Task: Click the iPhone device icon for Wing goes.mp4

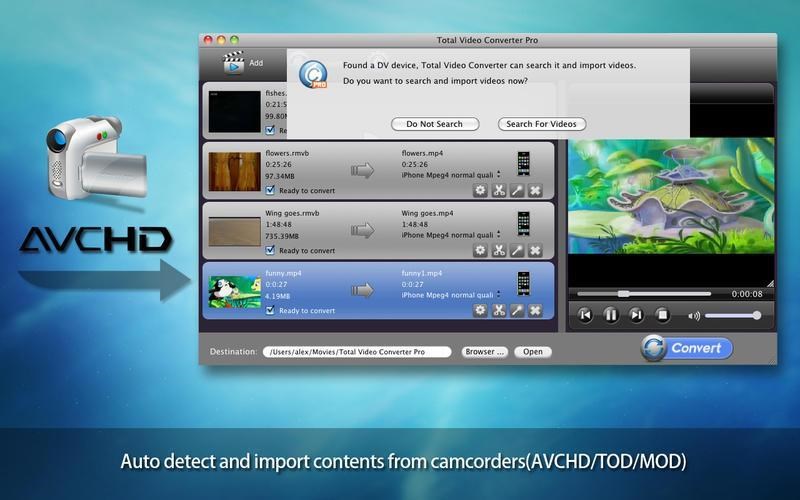Action: click(x=523, y=224)
